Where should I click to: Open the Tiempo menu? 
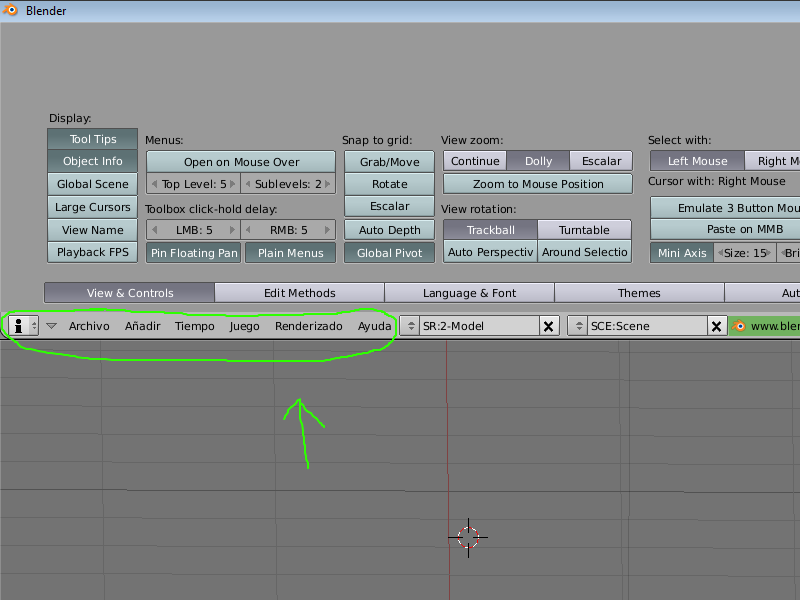pos(195,326)
